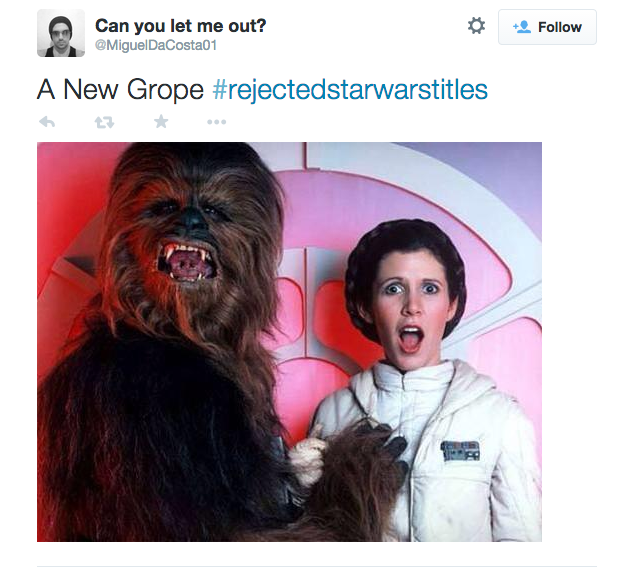
Task: Open the #rejectedstarwarstitles hashtag
Action: tap(350, 90)
